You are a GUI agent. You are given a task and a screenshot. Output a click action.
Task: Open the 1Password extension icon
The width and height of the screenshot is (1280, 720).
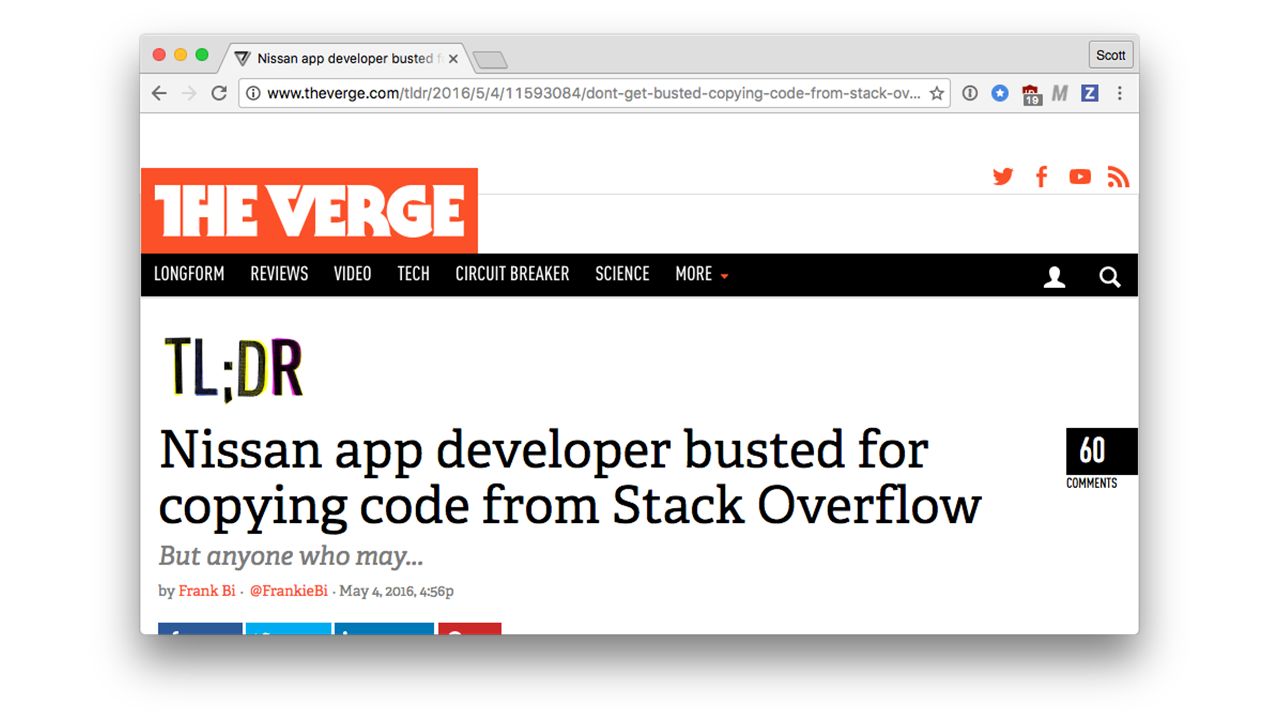point(970,93)
